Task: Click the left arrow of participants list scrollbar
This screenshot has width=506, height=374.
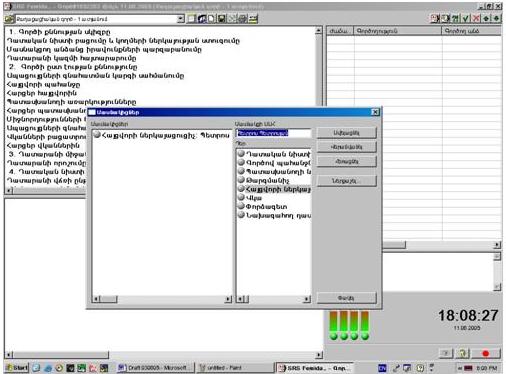Action: pyautogui.click(x=96, y=299)
